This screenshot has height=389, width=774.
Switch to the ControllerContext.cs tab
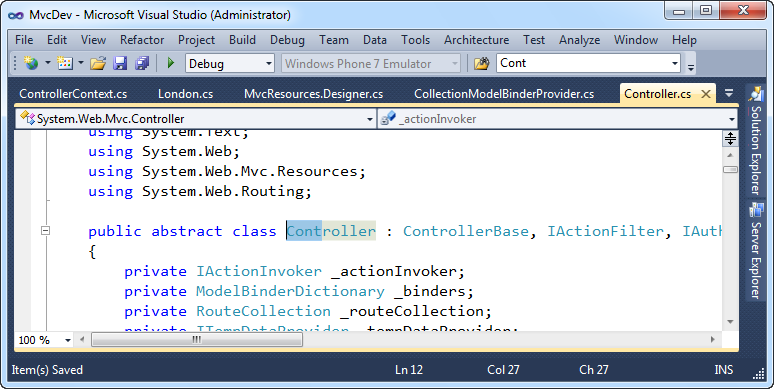[x=73, y=94]
